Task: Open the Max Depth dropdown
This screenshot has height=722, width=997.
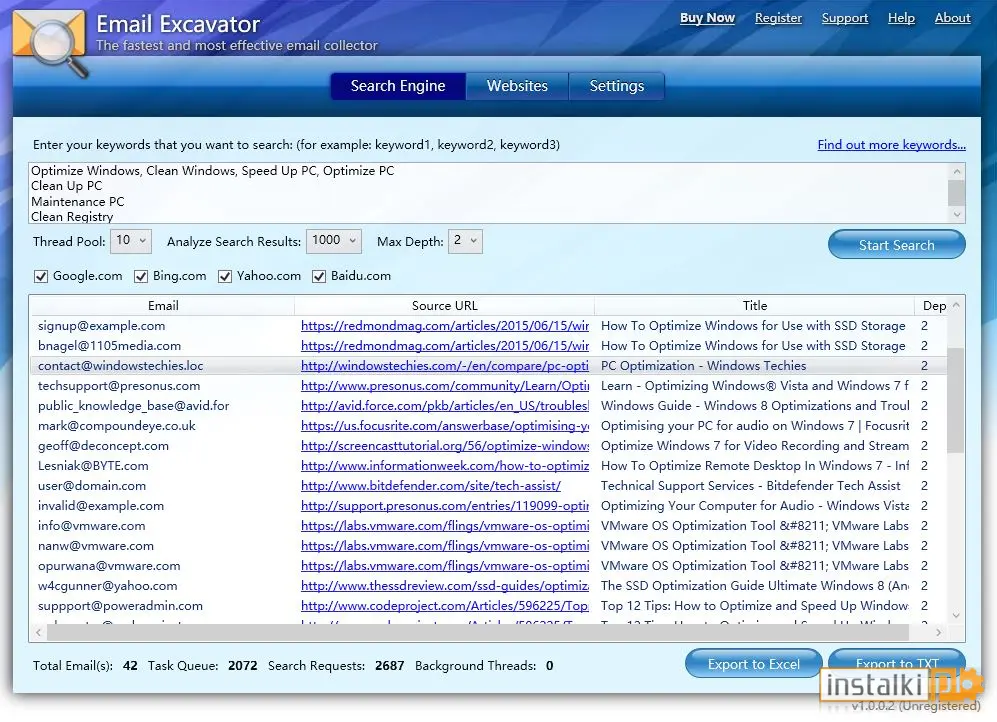Action: 465,241
